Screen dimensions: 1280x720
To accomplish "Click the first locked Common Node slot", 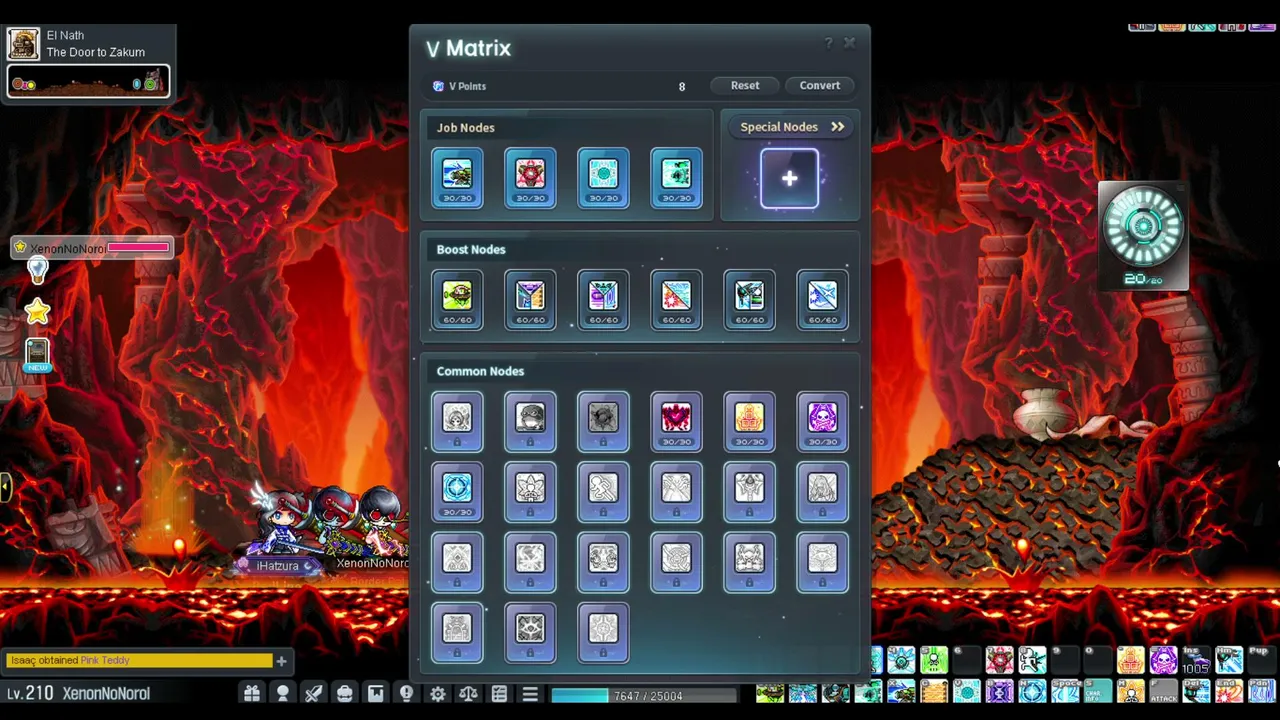I will [x=457, y=422].
